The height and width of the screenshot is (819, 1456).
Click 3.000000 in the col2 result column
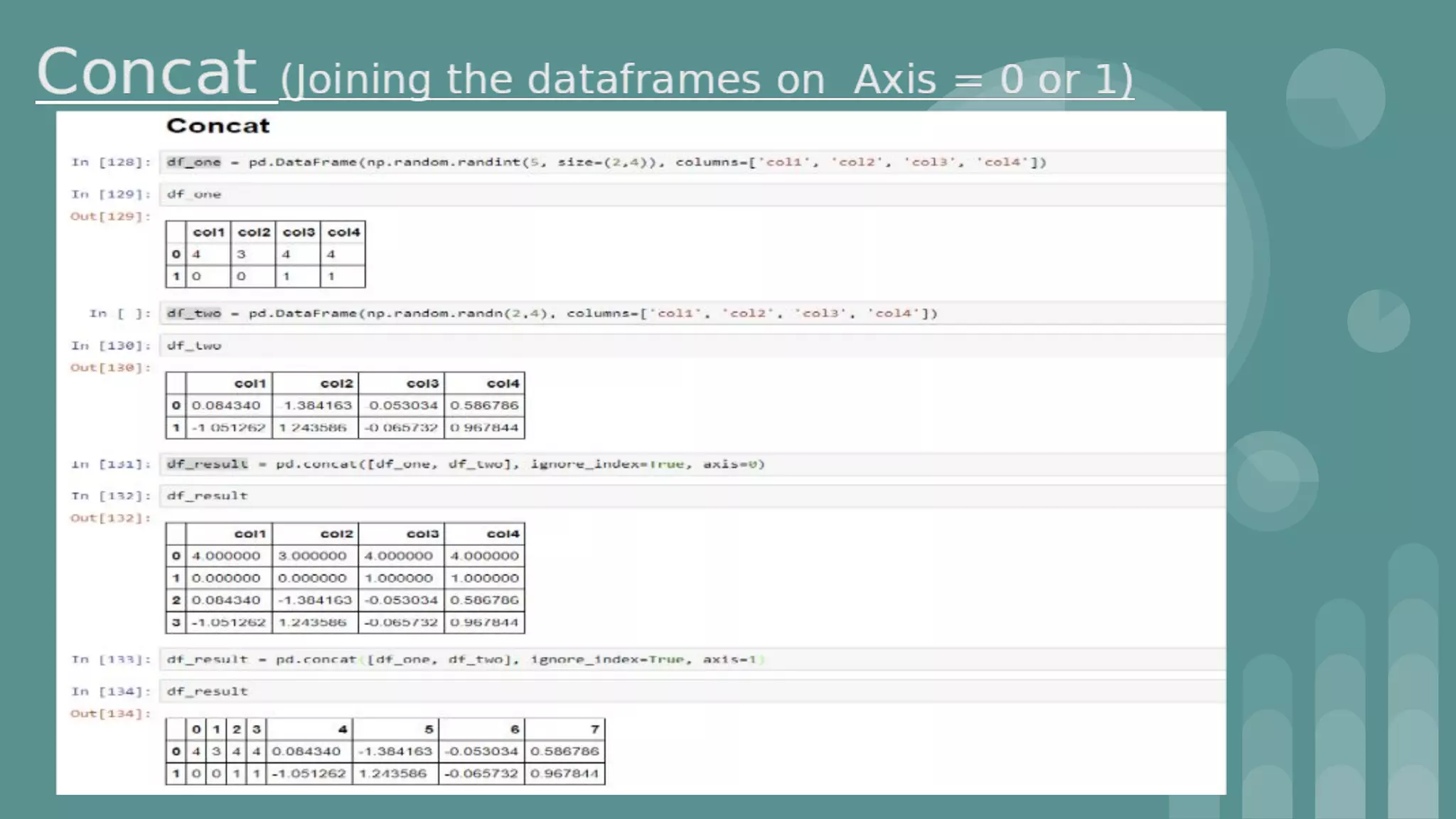pyautogui.click(x=312, y=556)
